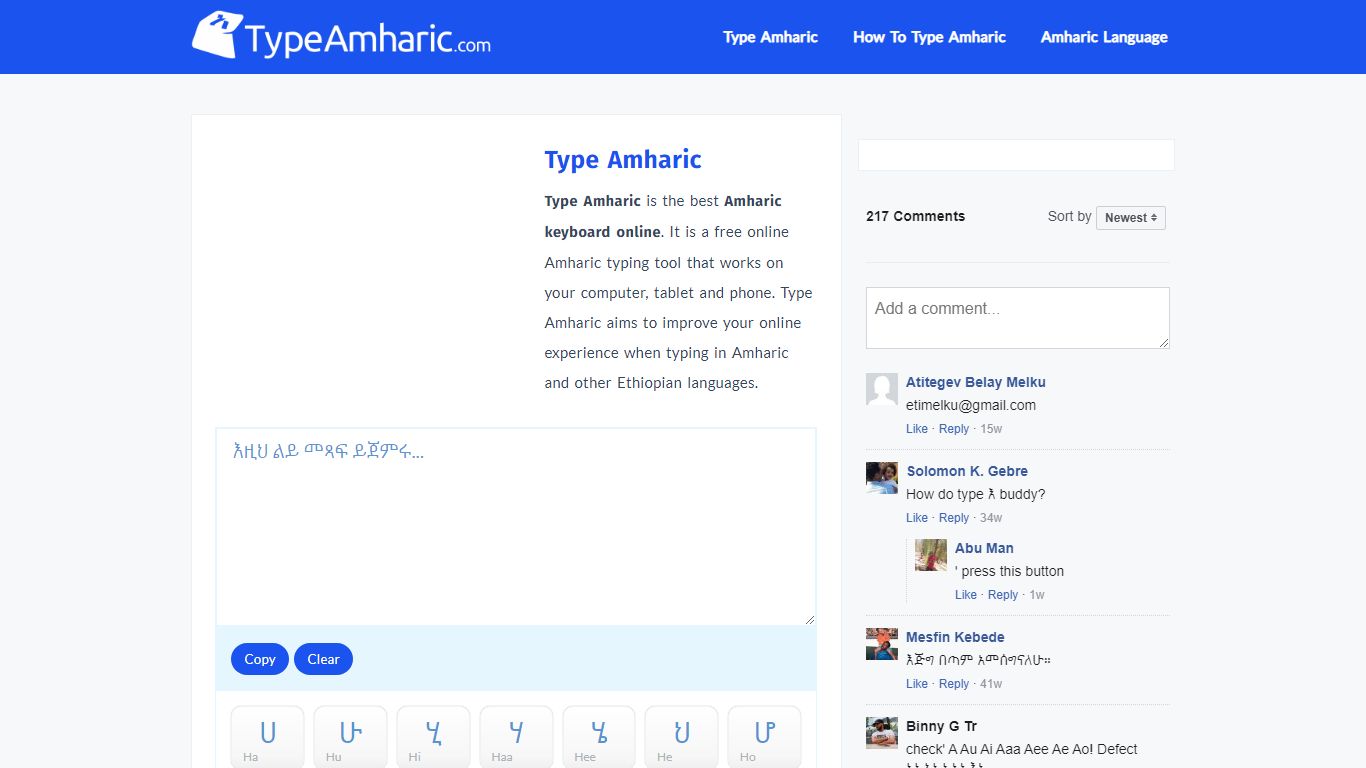This screenshot has height=768, width=1366.
Task: Click Binny G Tr's avatar
Action: 882,733
